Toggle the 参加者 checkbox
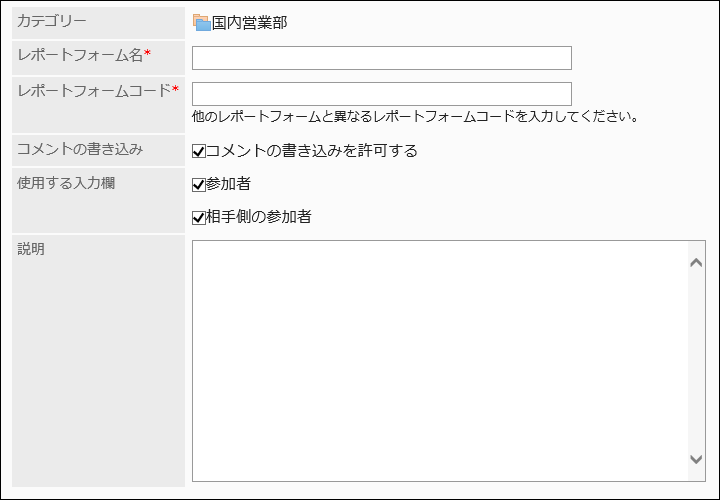Viewport: 720px width, 500px height. coord(198,185)
